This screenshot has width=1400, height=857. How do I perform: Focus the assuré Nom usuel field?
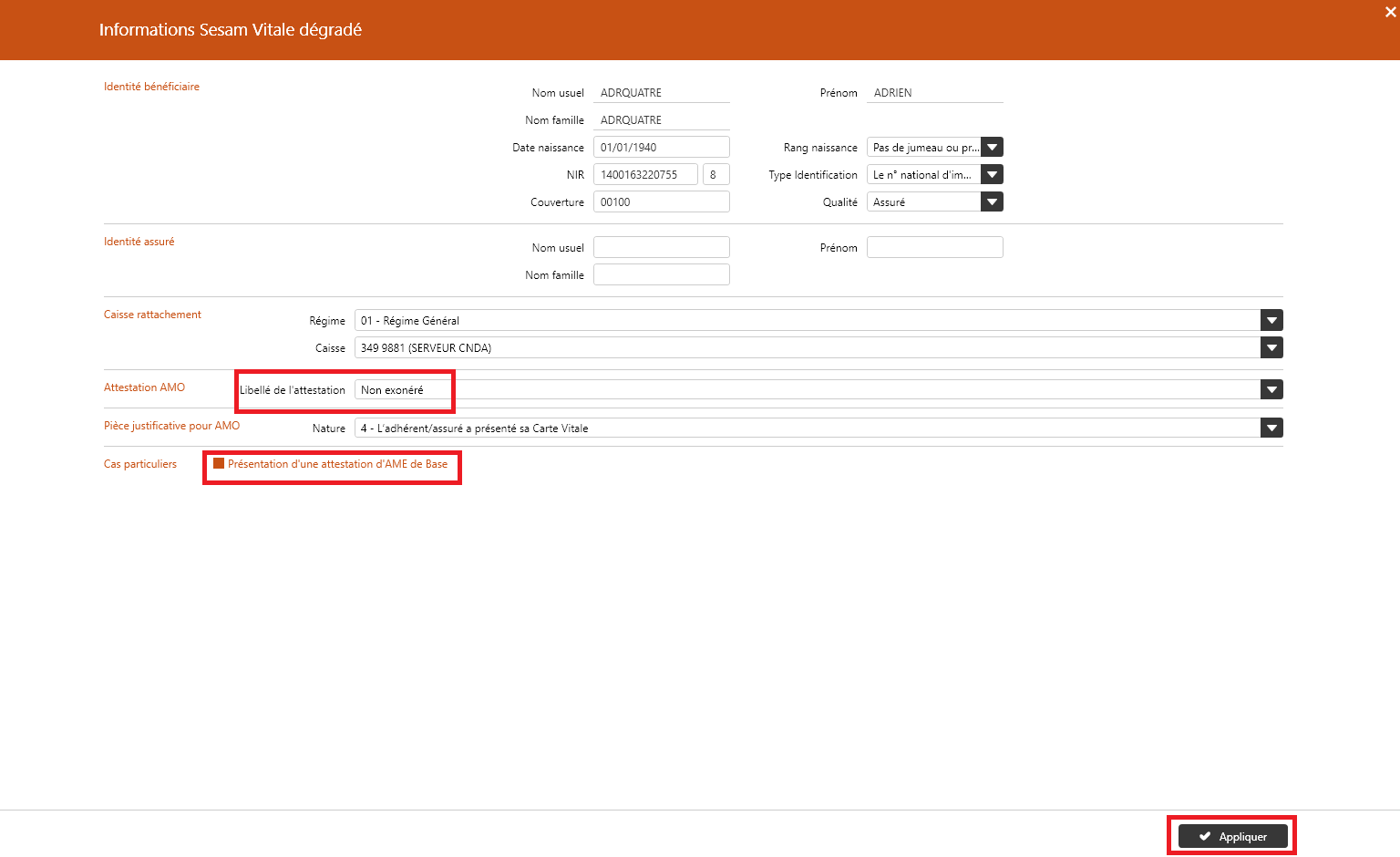[661, 247]
